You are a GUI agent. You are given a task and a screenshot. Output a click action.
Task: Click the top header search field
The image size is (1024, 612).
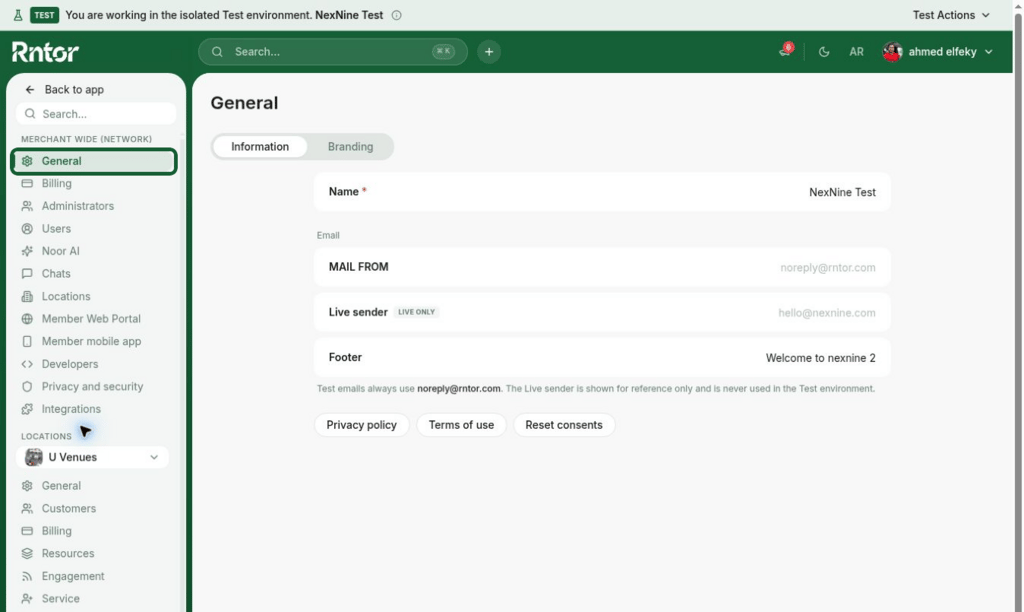coord(332,52)
